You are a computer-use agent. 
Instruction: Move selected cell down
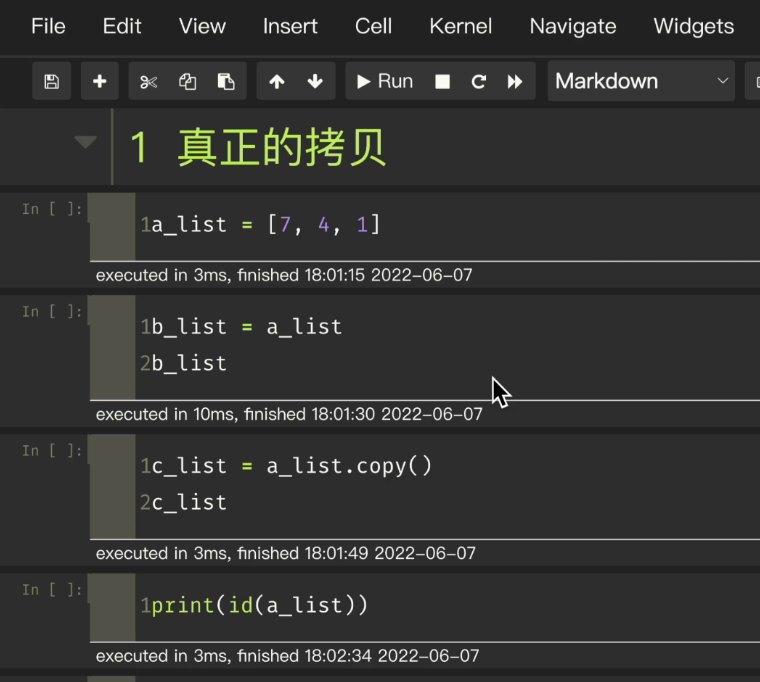pyautogui.click(x=315, y=82)
